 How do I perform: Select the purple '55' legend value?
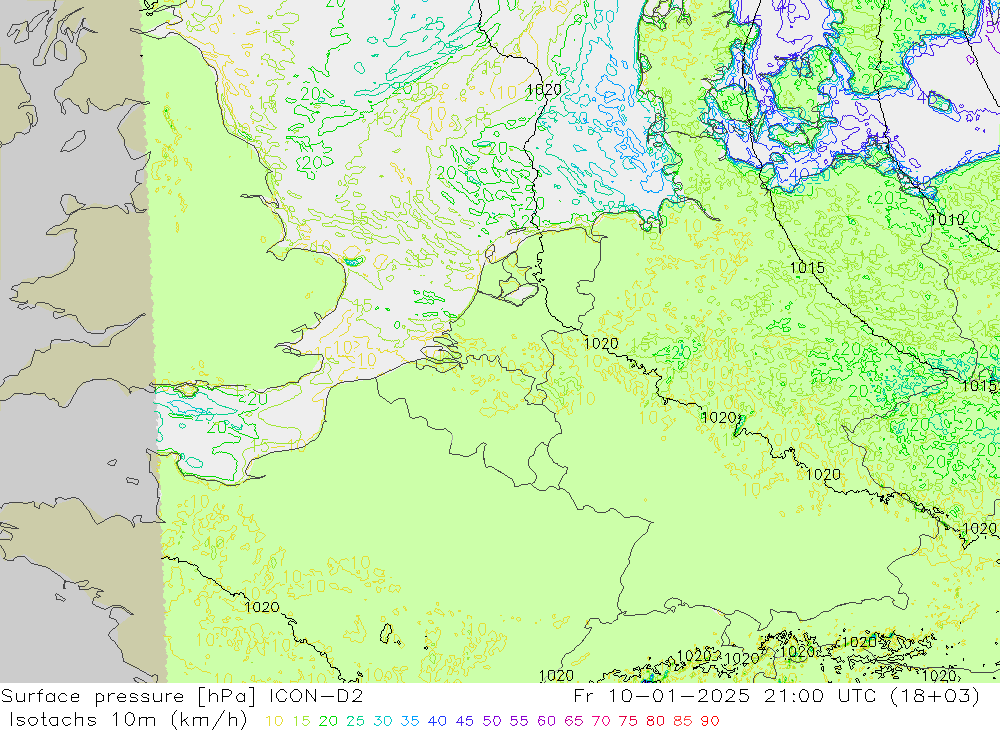519,721
